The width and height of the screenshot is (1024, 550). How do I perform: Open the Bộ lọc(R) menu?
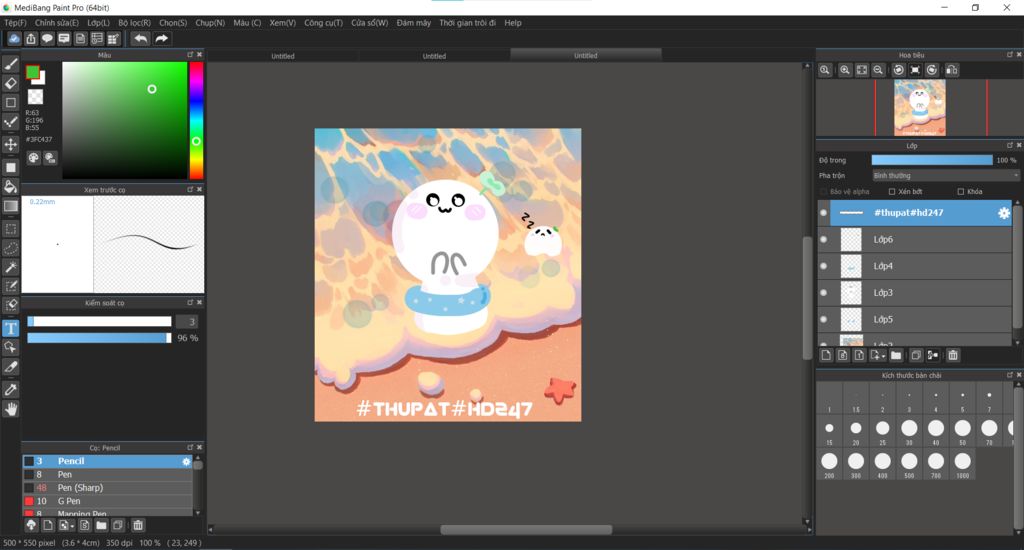pyautogui.click(x=135, y=23)
